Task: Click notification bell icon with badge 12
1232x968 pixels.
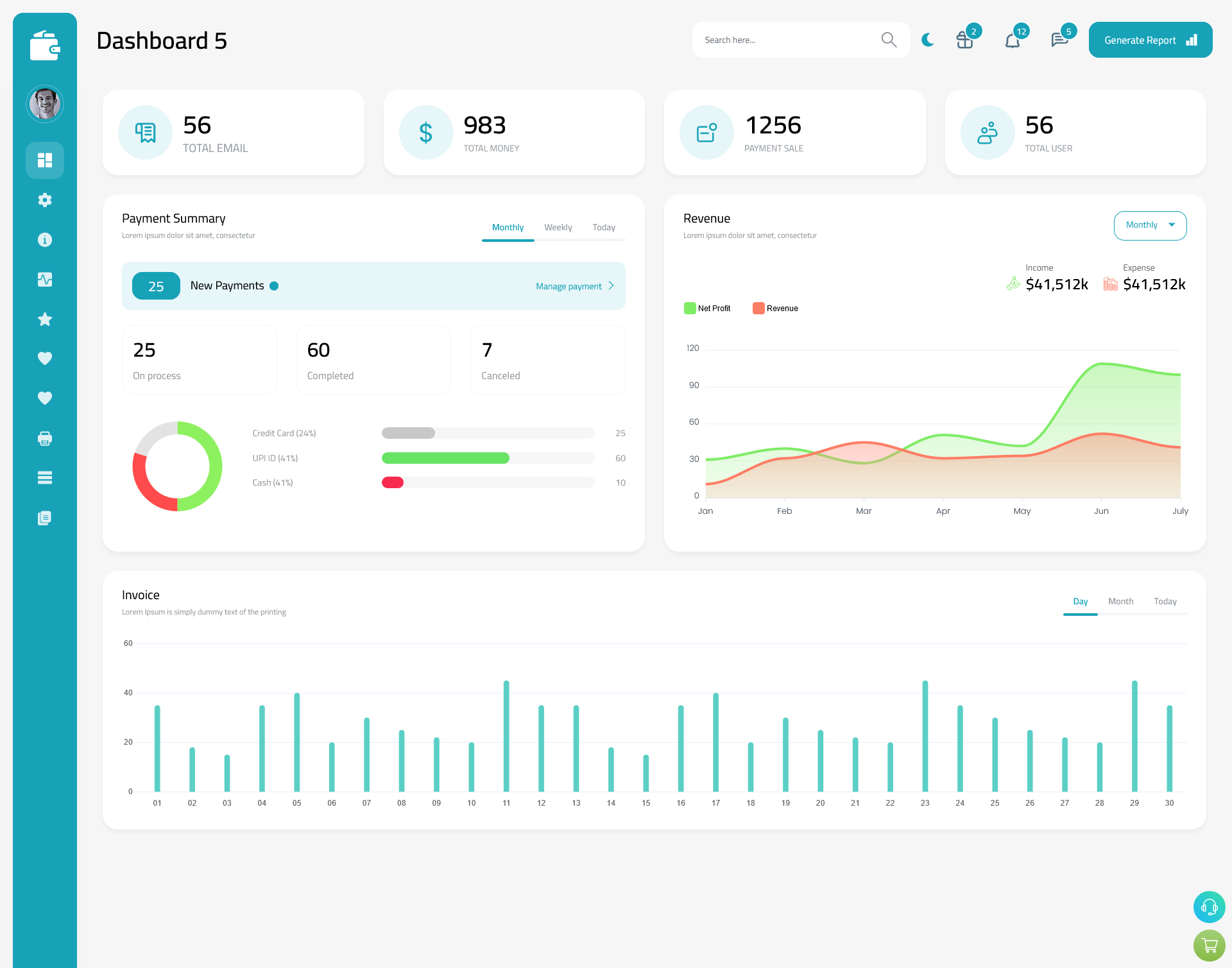Action: (1012, 39)
